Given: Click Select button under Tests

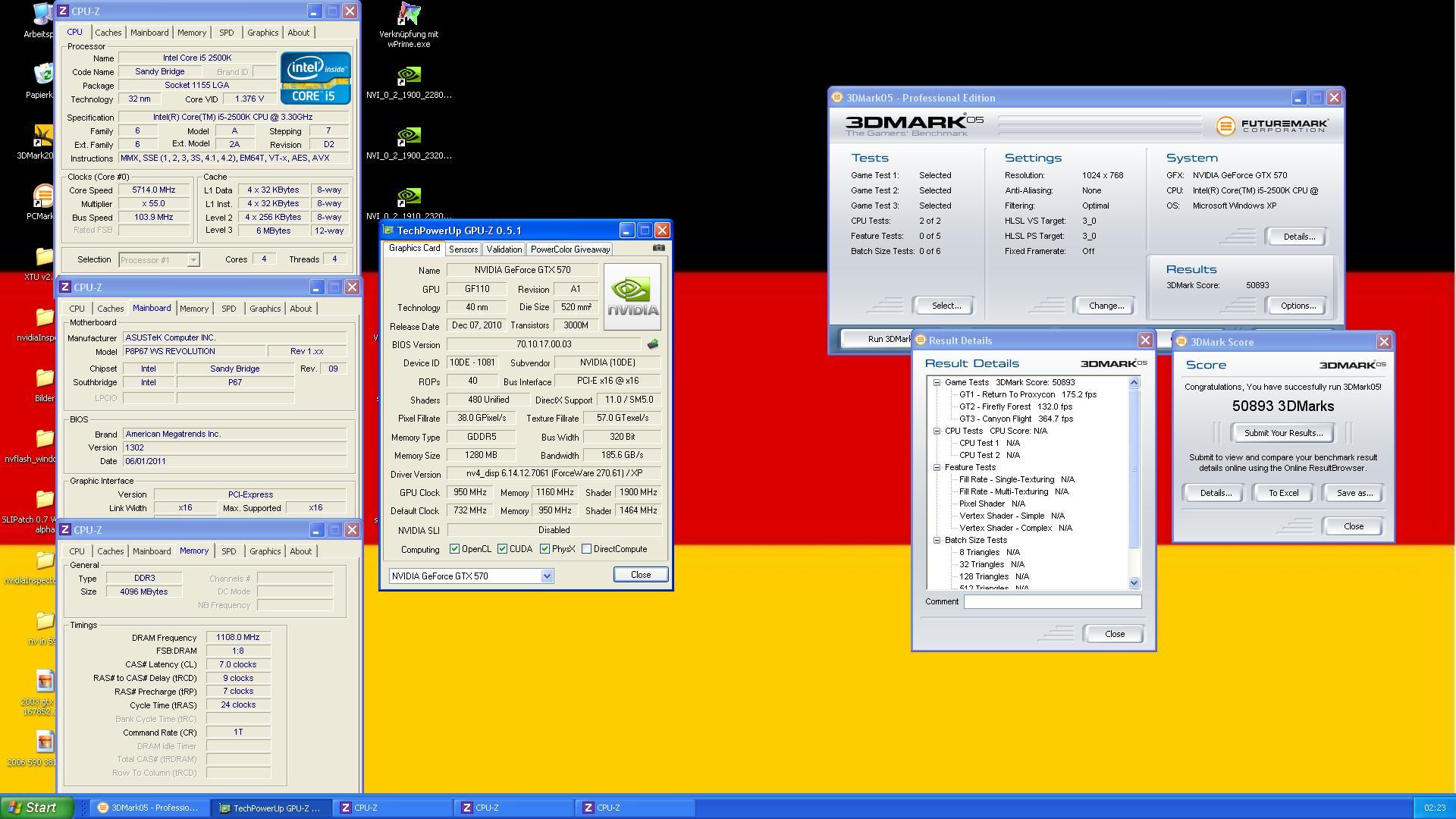Looking at the screenshot, I should [x=946, y=306].
